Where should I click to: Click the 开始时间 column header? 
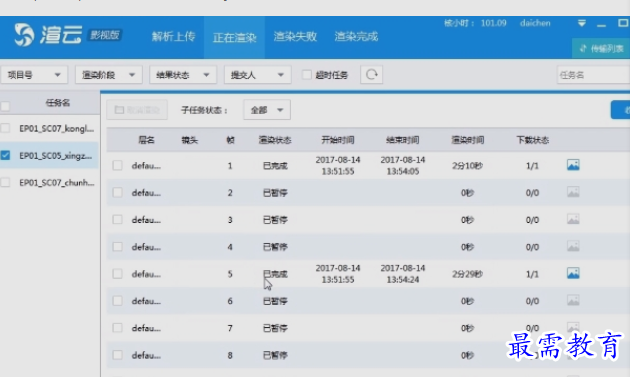(x=338, y=140)
